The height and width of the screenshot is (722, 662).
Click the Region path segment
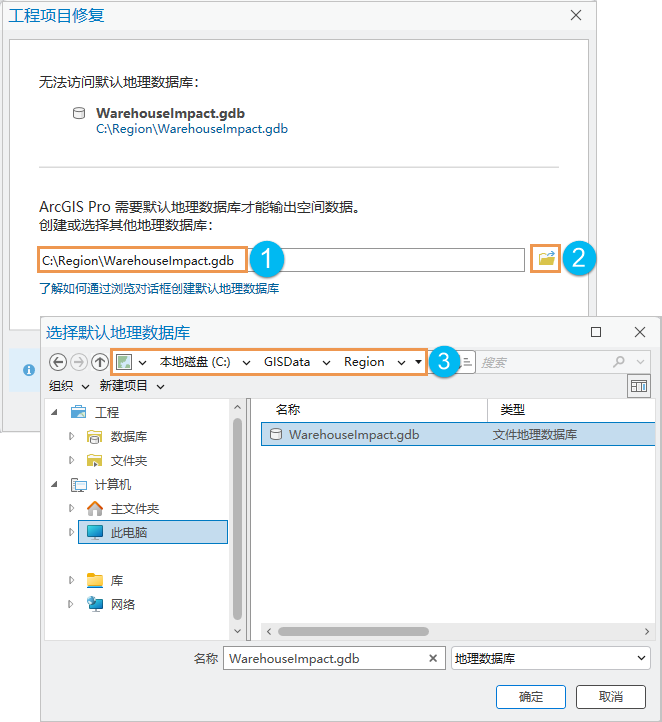coord(364,362)
